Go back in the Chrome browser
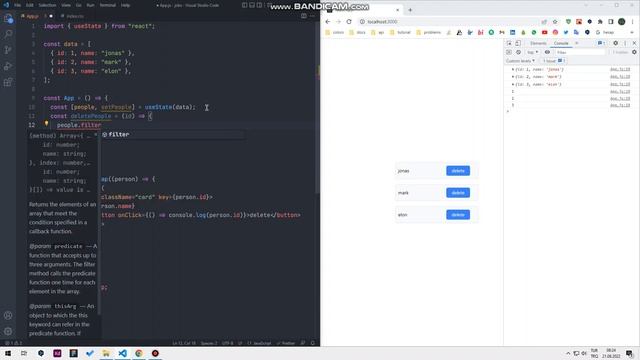640x360 pixels. coord(328,22)
